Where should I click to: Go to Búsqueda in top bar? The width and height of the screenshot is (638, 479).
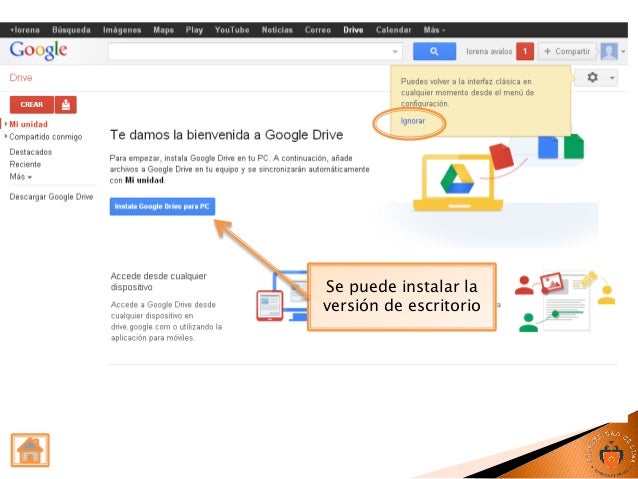coord(71,30)
